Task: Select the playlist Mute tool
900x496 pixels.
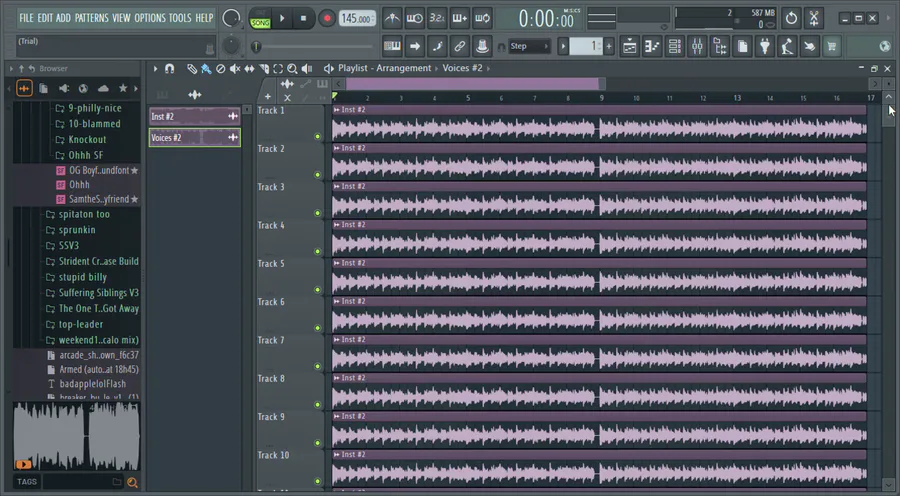Action: 235,69
